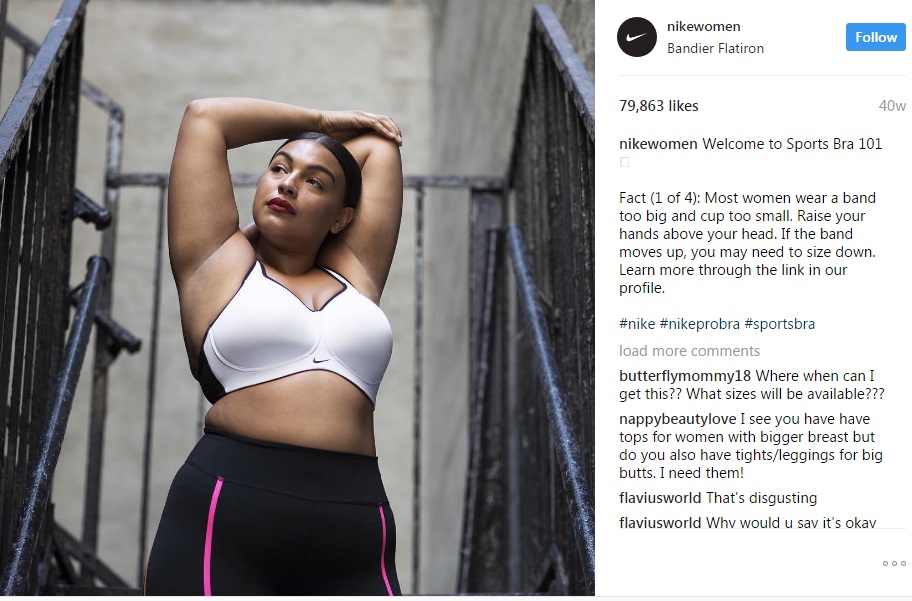Click the broken emoji box under caption
912x601 pixels.
(x=624, y=162)
